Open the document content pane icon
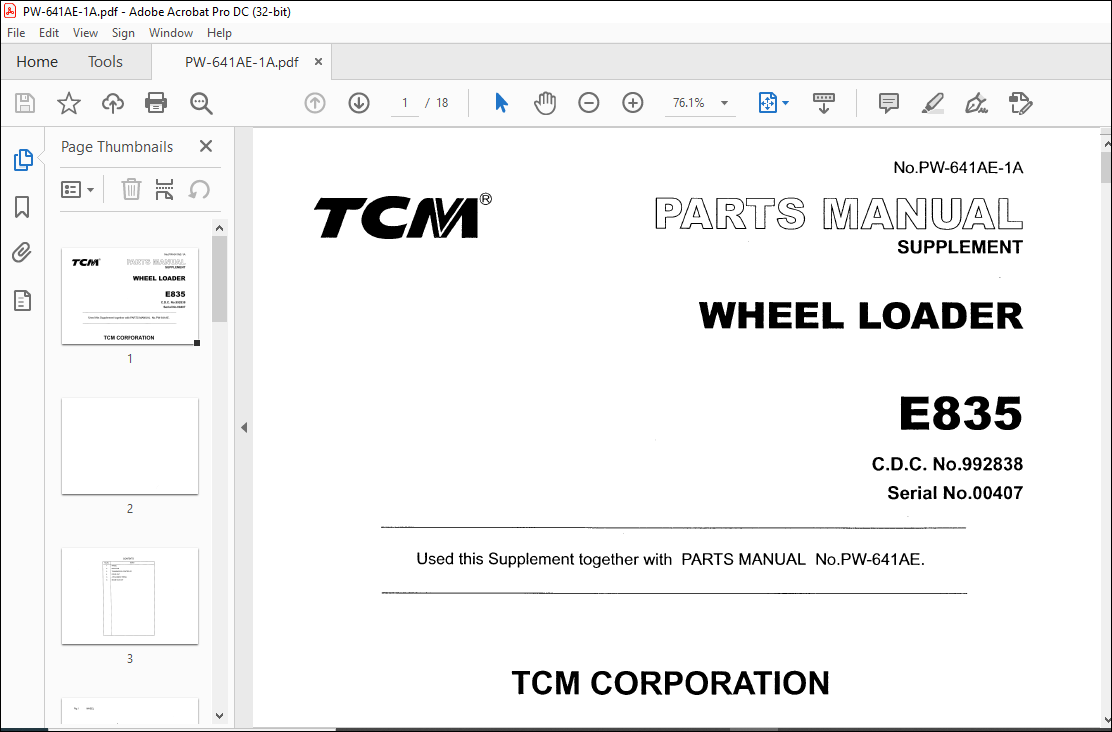 (22, 301)
